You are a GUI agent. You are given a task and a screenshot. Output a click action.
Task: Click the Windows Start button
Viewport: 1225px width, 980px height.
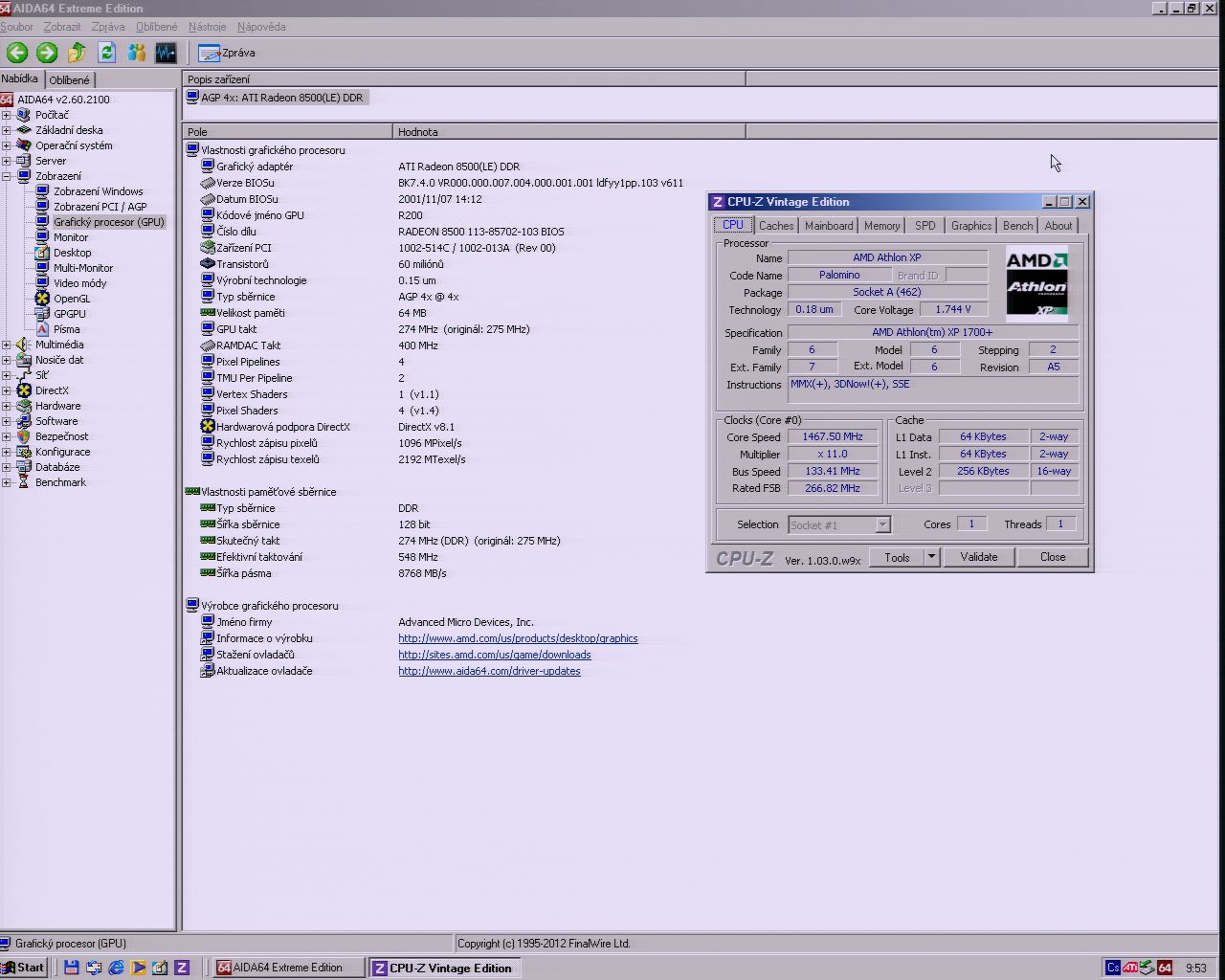(x=23, y=968)
